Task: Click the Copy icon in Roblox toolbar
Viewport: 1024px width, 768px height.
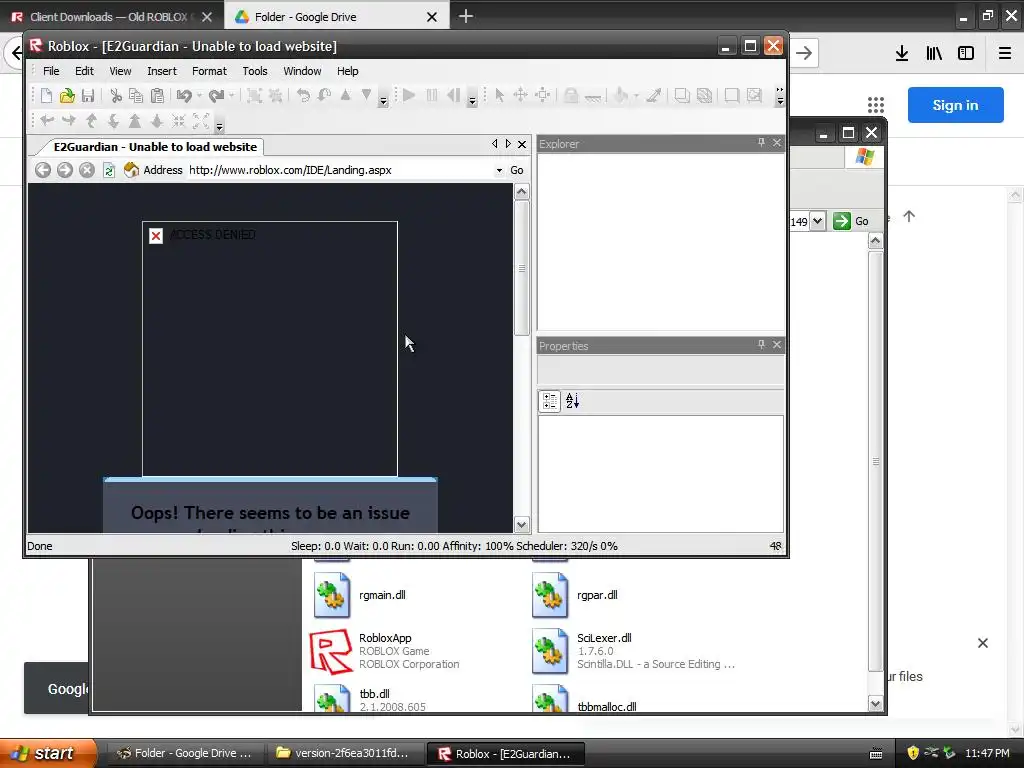Action: (x=136, y=96)
